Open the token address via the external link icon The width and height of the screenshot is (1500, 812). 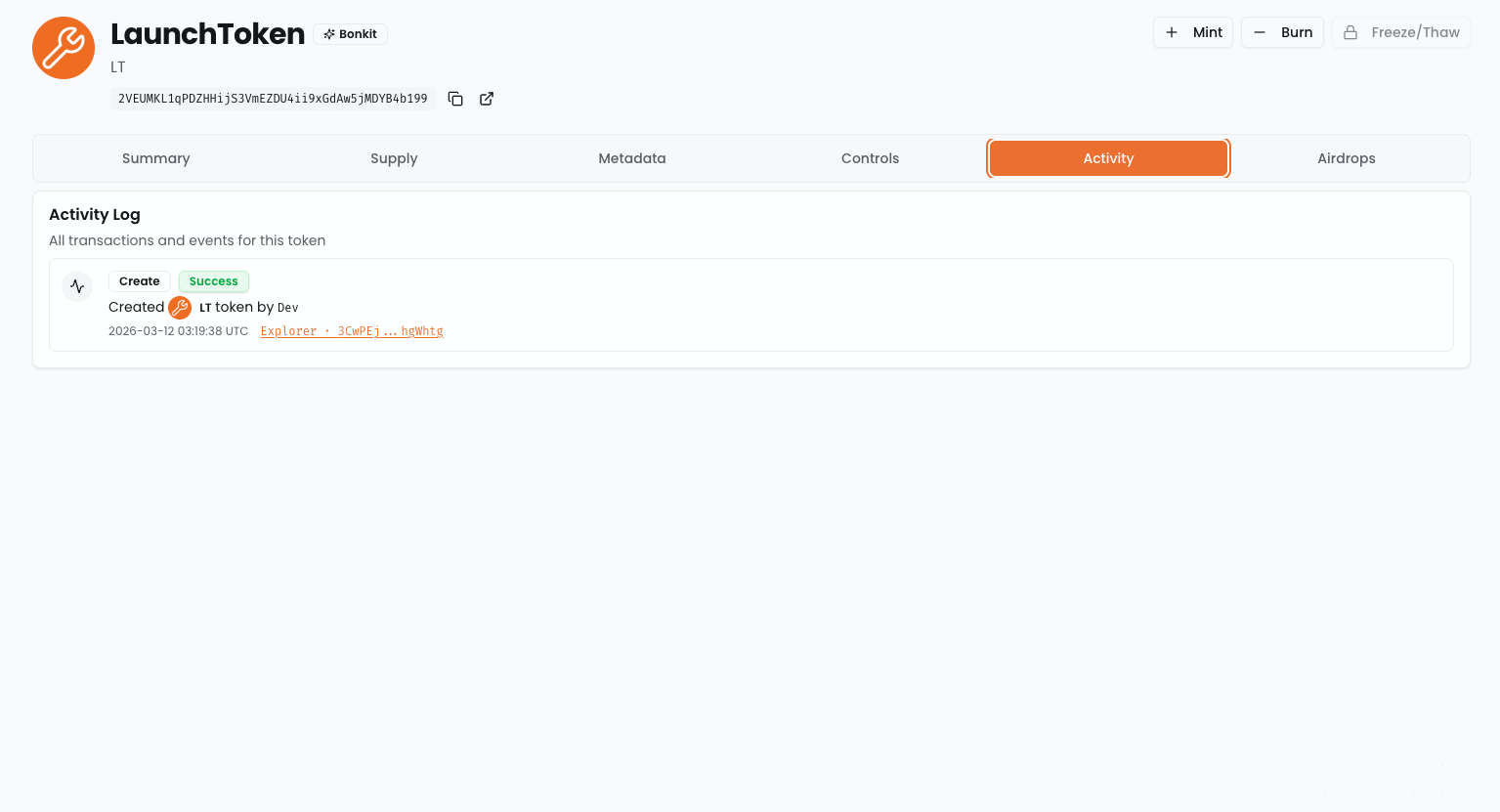coord(487,99)
